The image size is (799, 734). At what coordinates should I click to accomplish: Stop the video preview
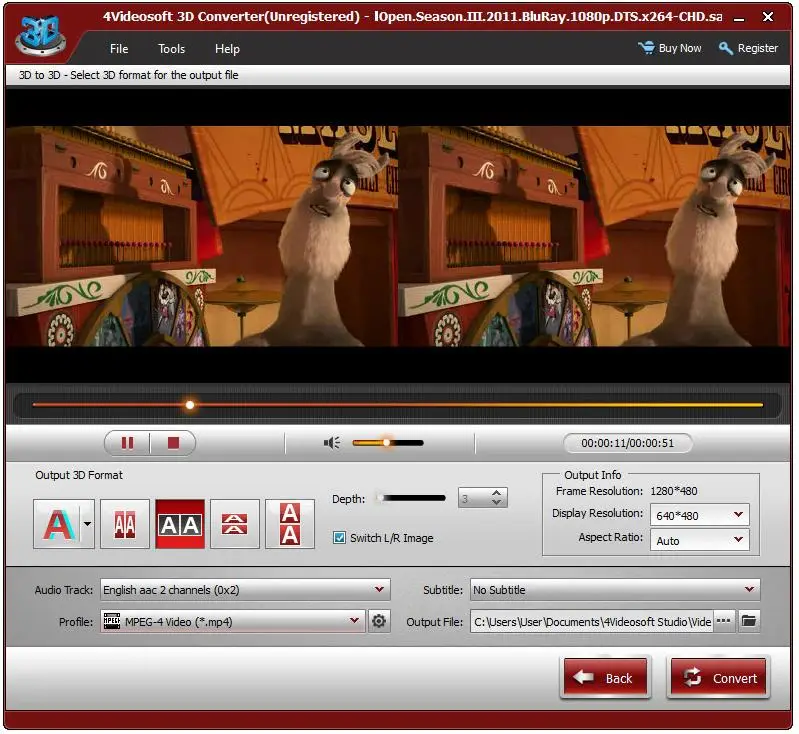point(173,443)
